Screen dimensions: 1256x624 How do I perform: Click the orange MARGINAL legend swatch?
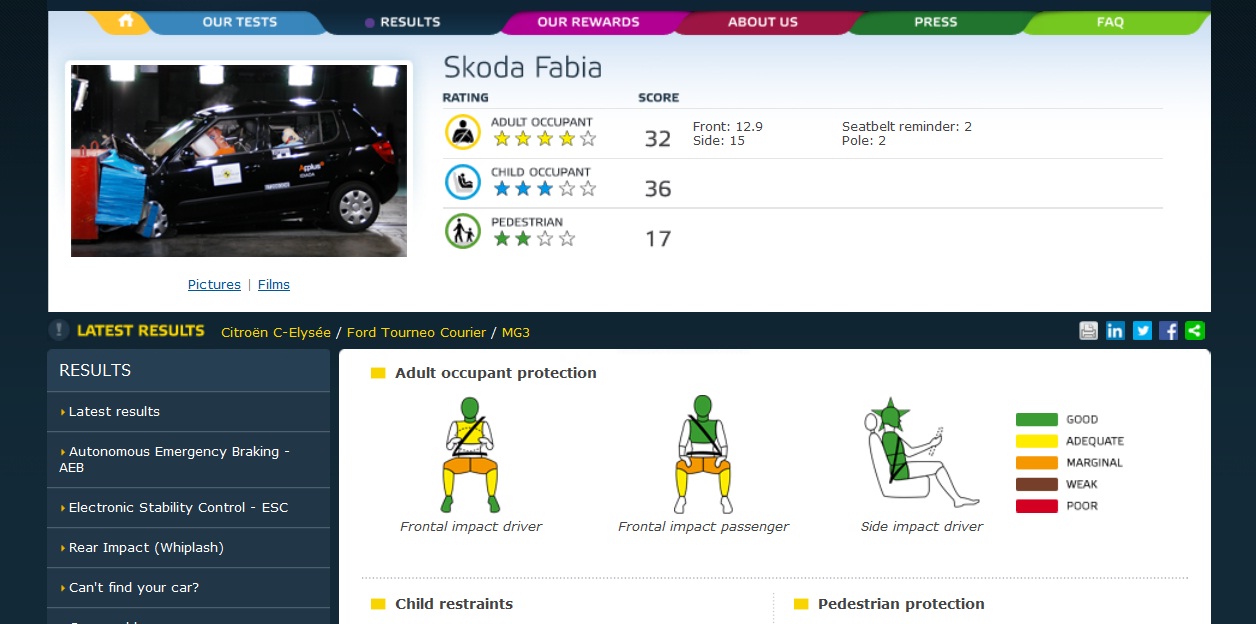click(1037, 463)
